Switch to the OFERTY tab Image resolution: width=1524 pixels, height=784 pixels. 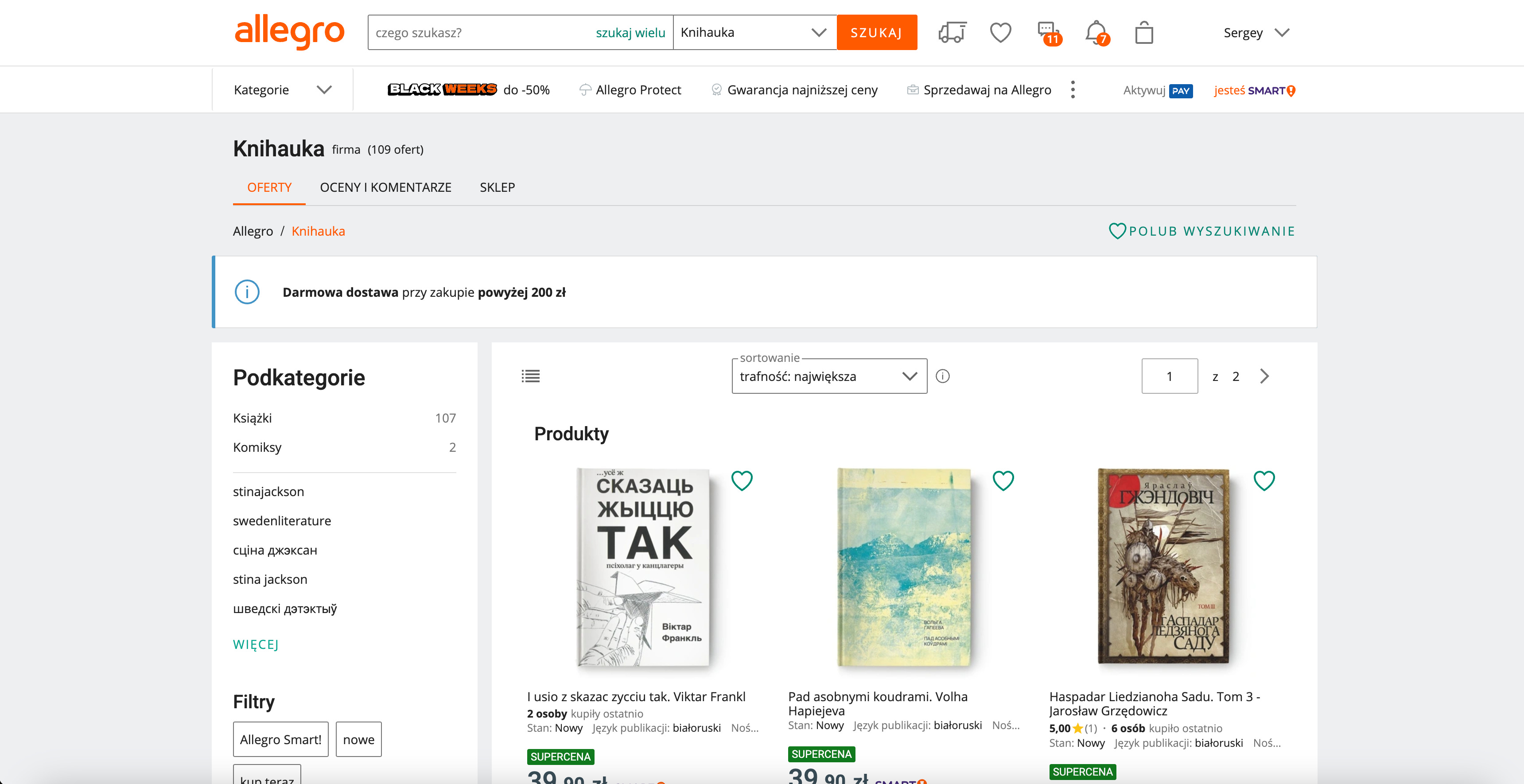[x=269, y=187]
